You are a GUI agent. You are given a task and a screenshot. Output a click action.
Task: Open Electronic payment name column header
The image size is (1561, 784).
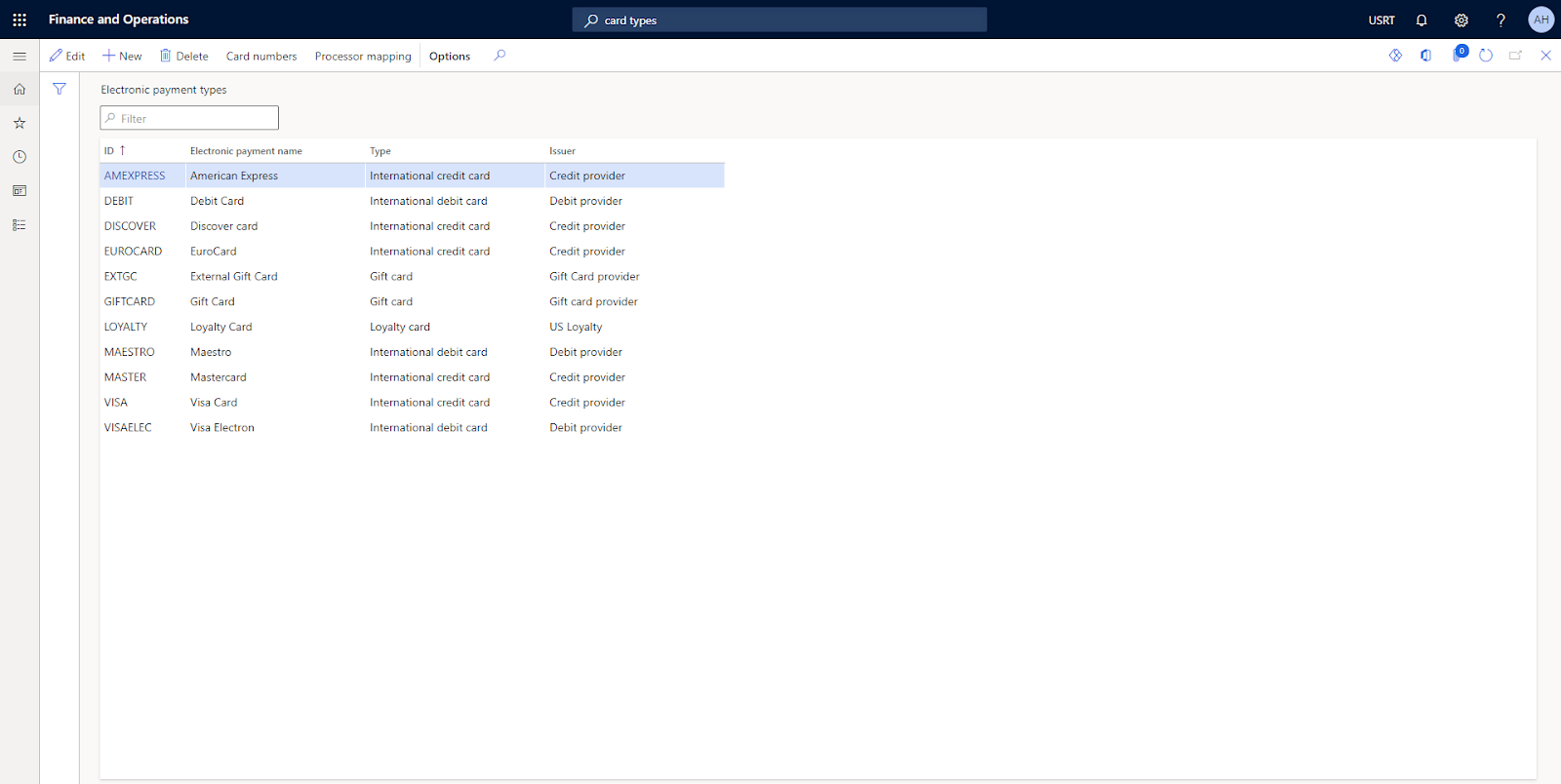246,151
